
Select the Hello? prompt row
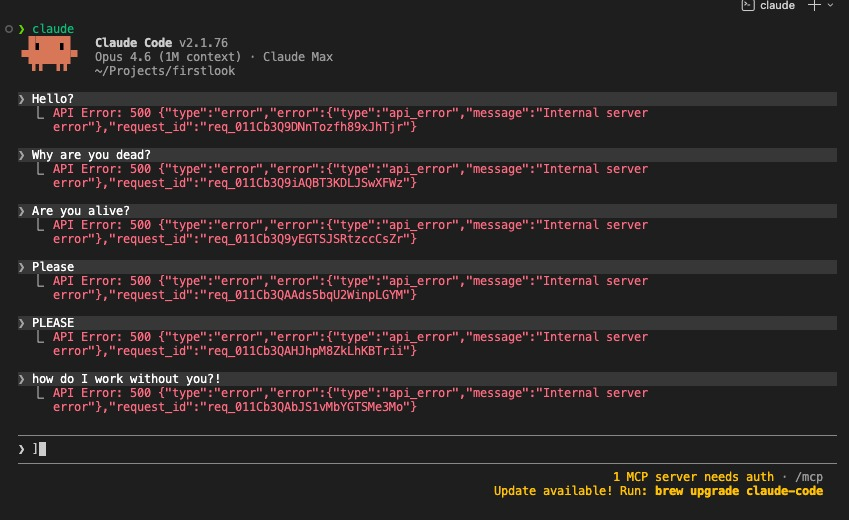(x=427, y=99)
